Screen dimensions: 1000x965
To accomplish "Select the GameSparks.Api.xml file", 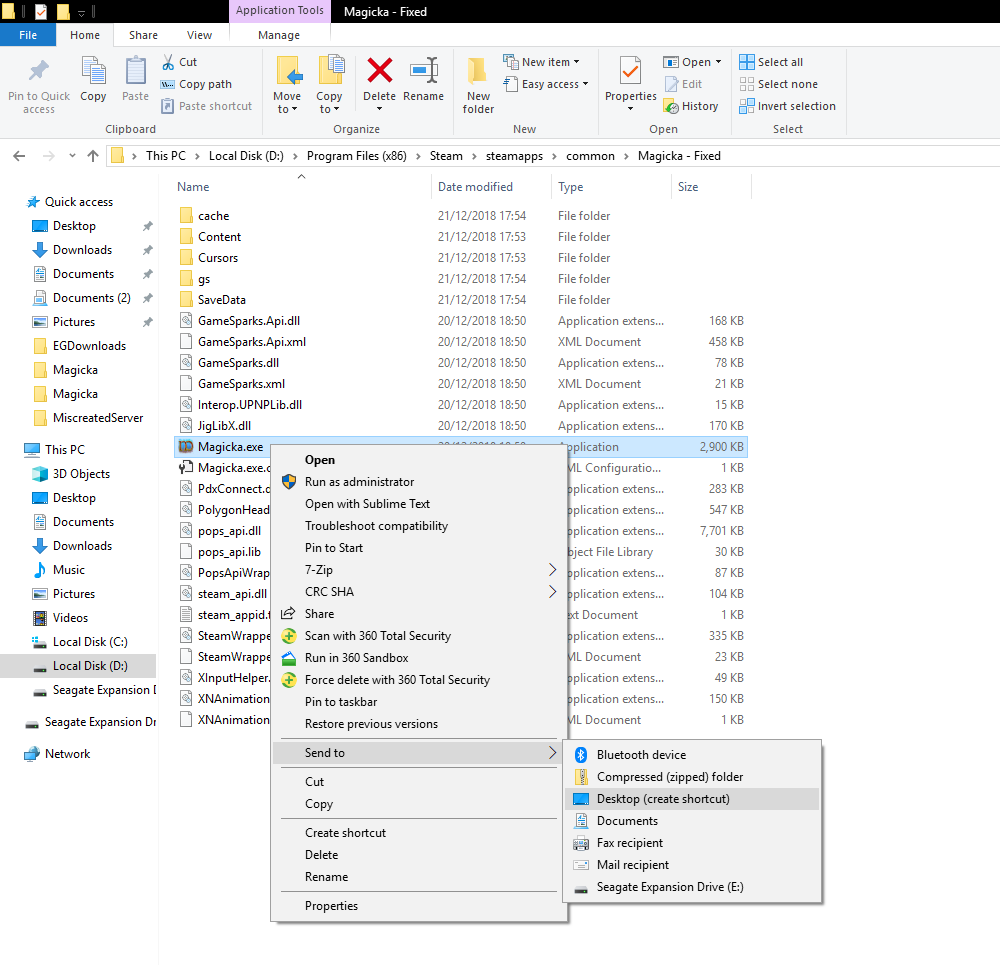I will click(252, 342).
